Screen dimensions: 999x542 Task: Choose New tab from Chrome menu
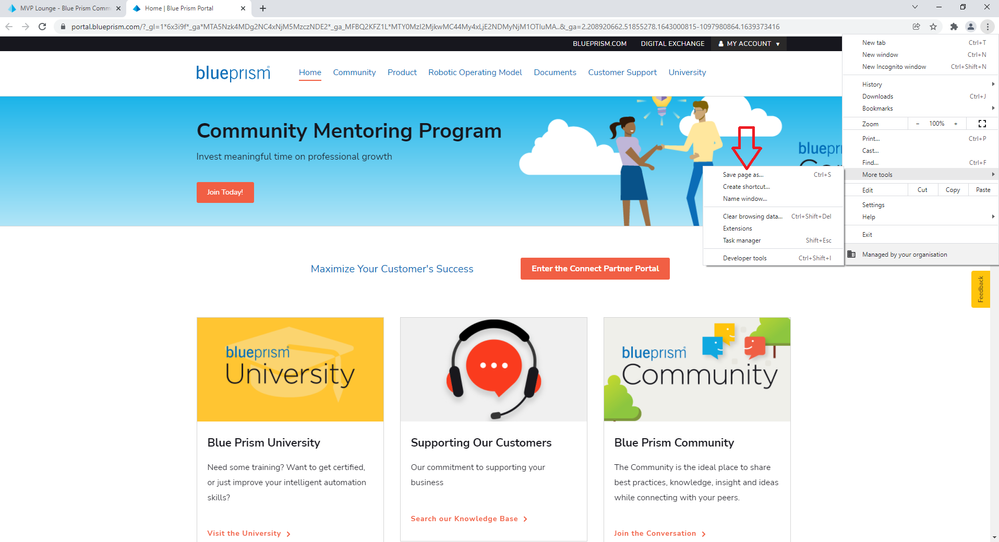tap(920, 43)
